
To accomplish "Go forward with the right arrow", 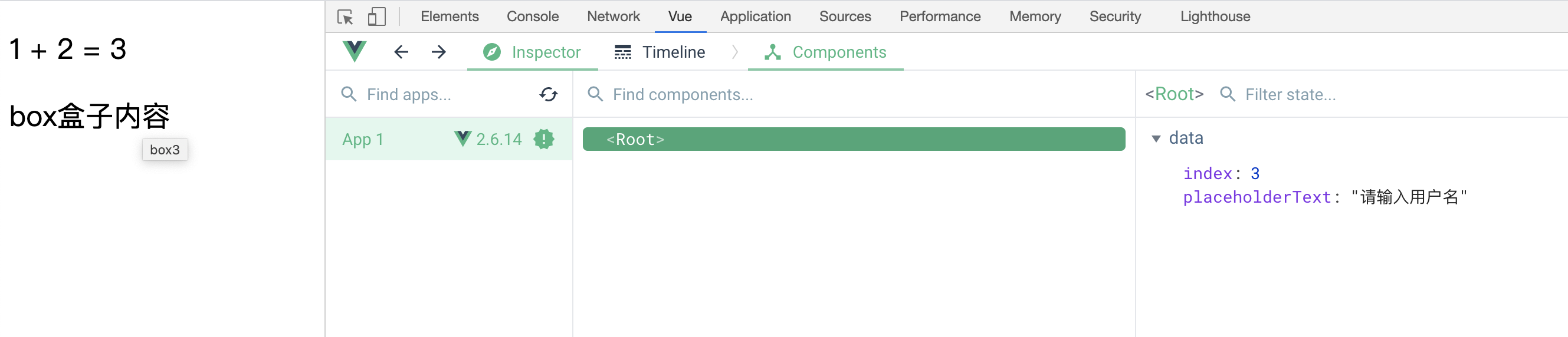I will tap(439, 52).
